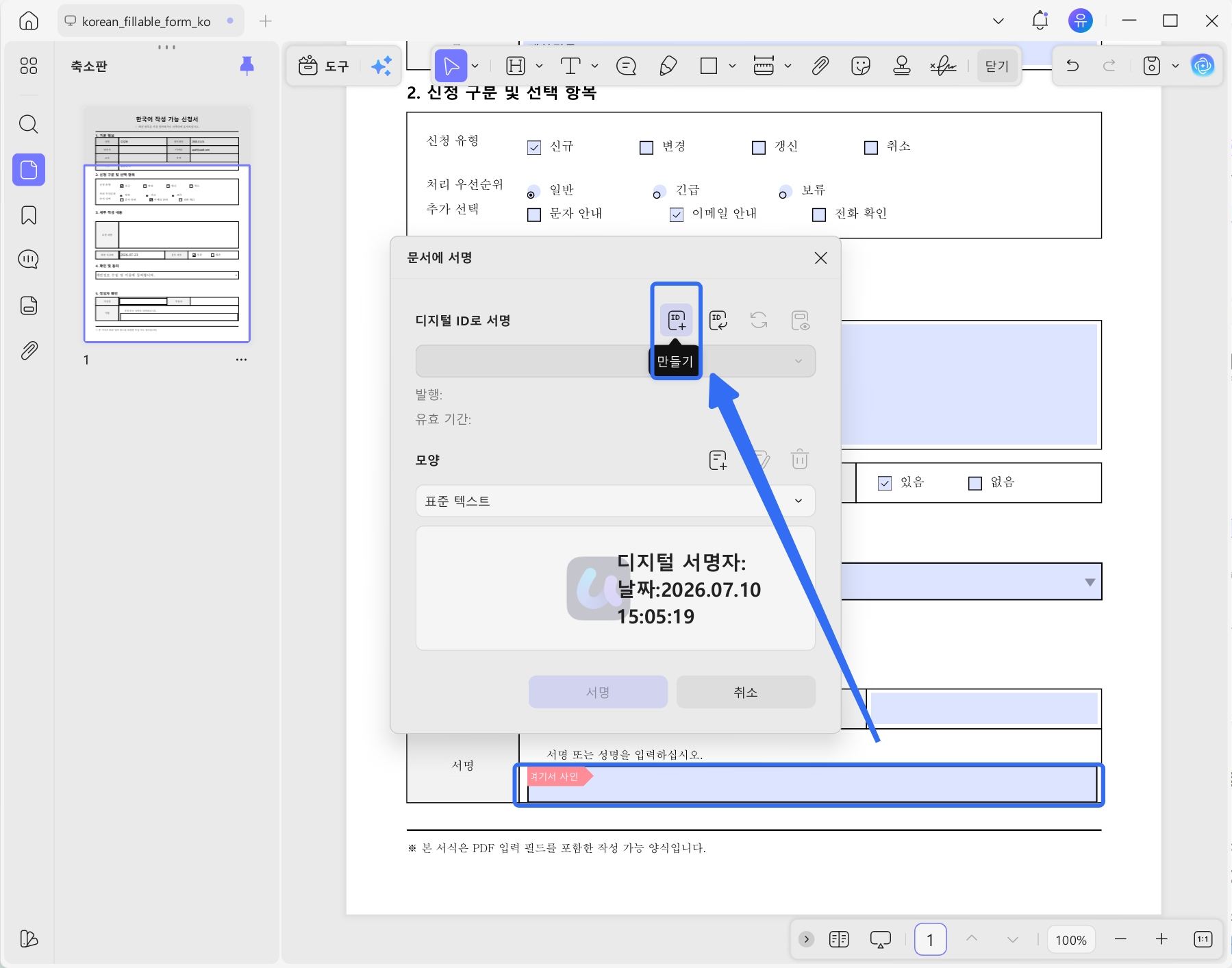
Task: Import a digital ID icon
Action: click(x=718, y=320)
